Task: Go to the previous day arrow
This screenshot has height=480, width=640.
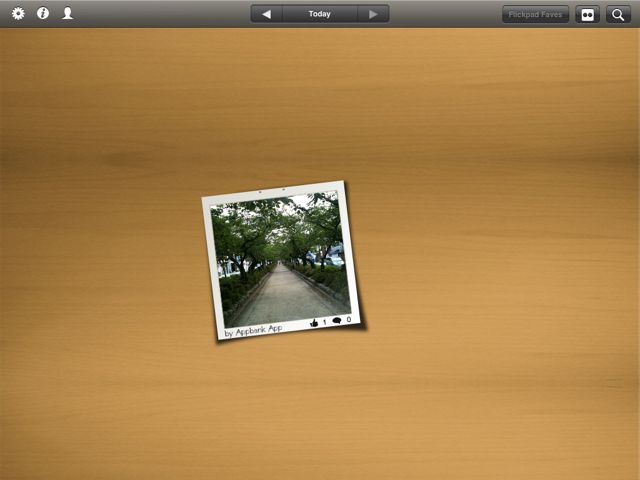Action: coord(267,14)
